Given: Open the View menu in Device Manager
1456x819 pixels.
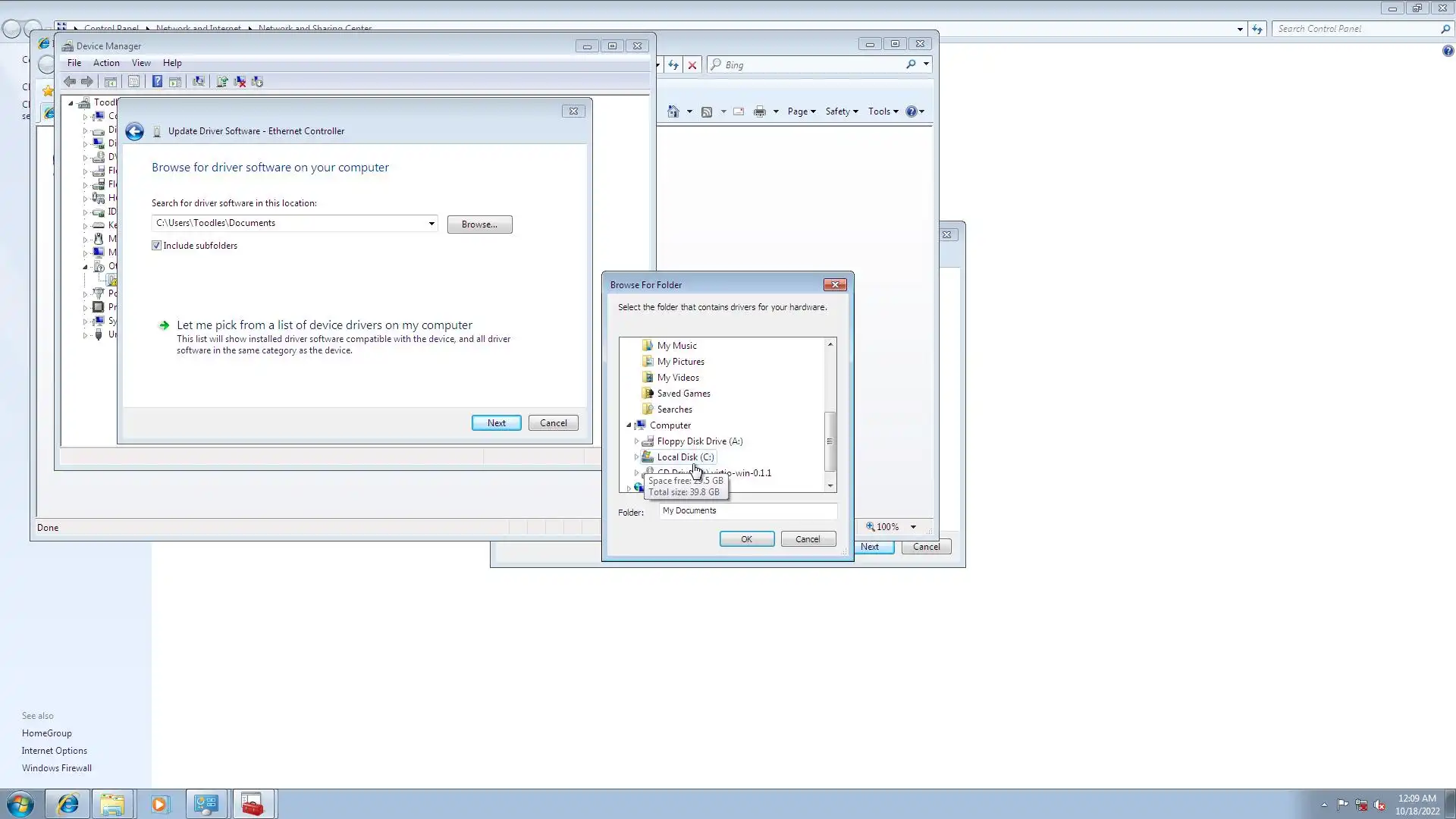Looking at the screenshot, I should tap(141, 63).
